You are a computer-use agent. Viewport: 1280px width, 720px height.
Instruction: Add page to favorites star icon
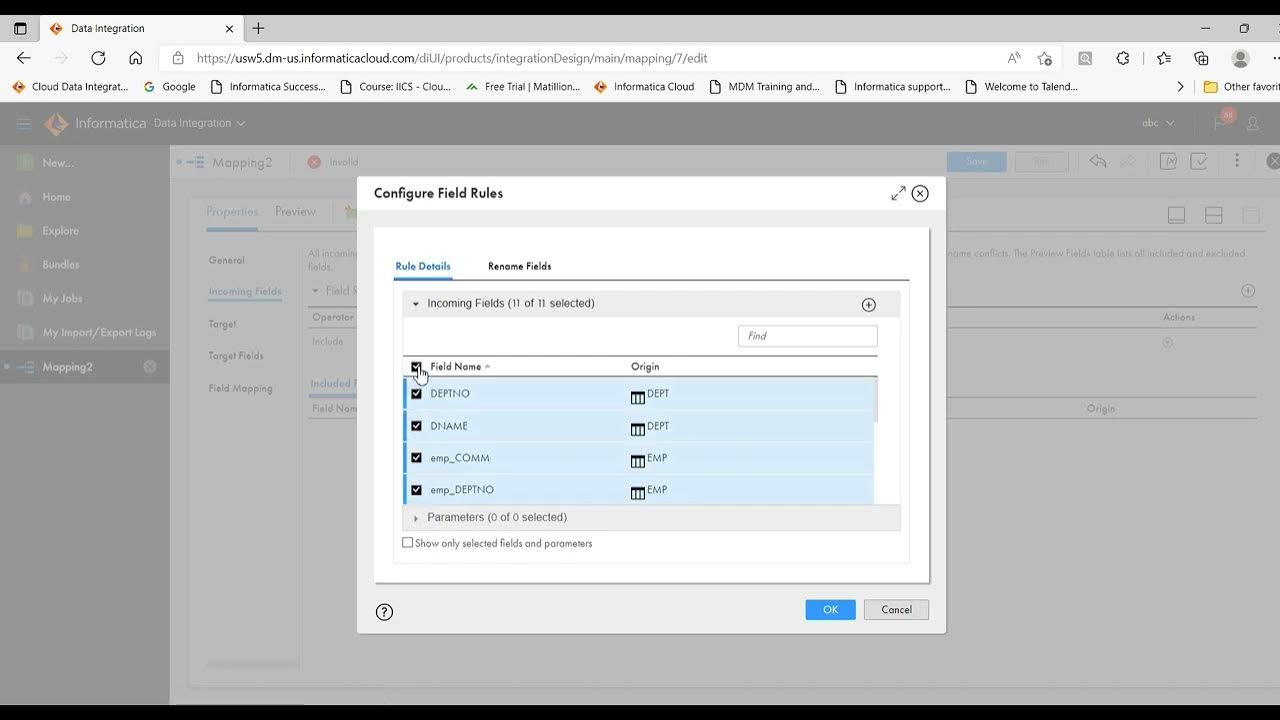pyautogui.click(x=1045, y=58)
